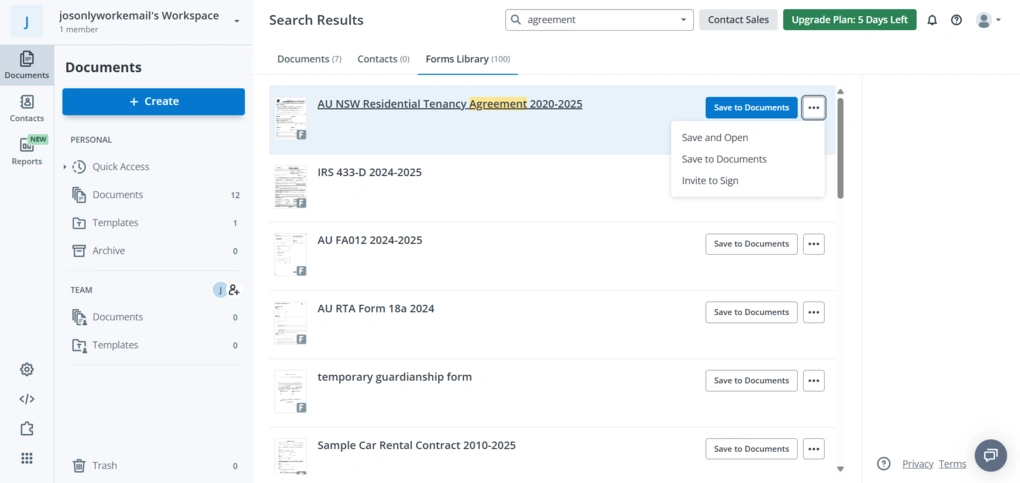The height and width of the screenshot is (483, 1020).
Task: Switch to the Documents (7) tab
Action: 309,59
